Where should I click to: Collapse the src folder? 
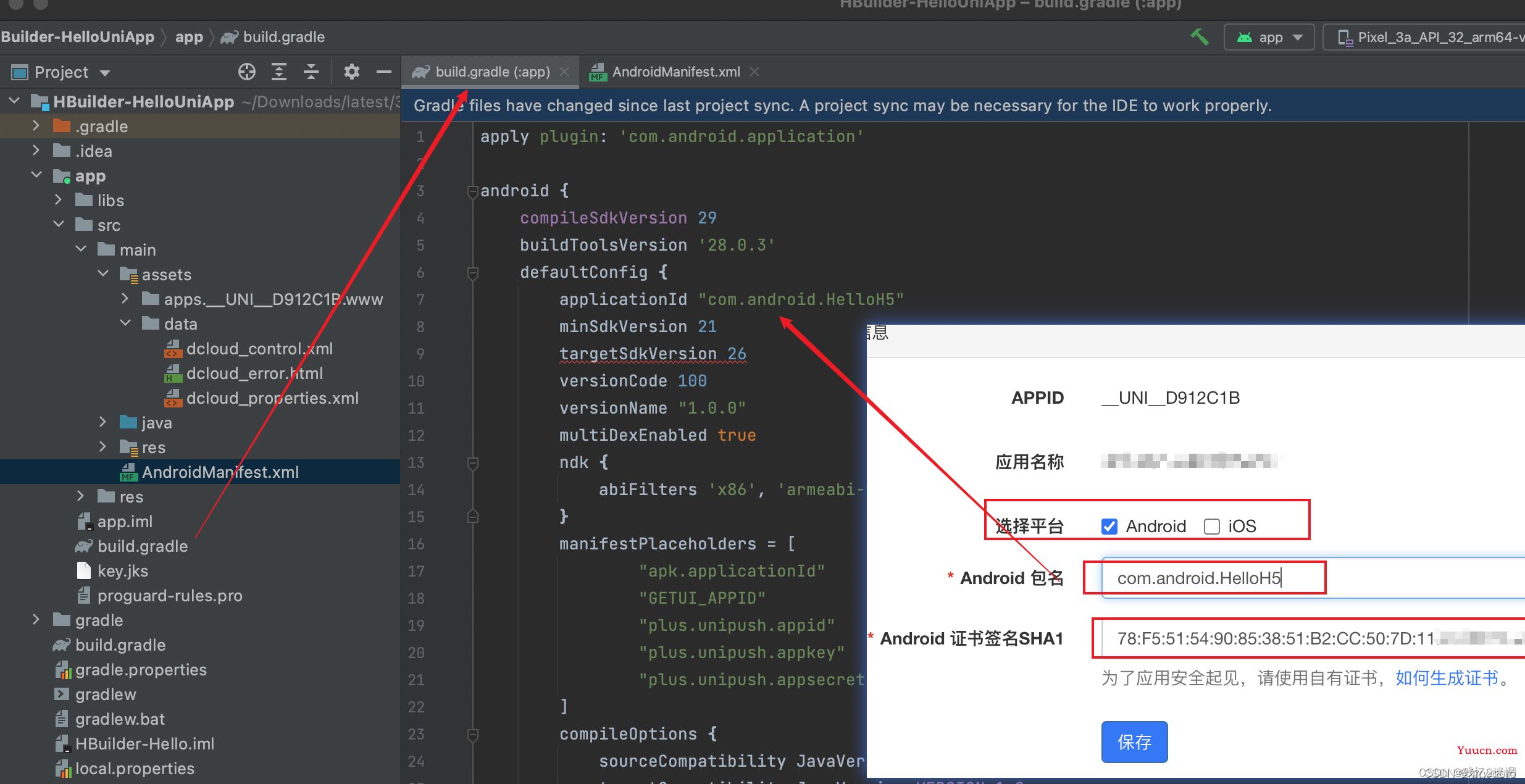[58, 224]
